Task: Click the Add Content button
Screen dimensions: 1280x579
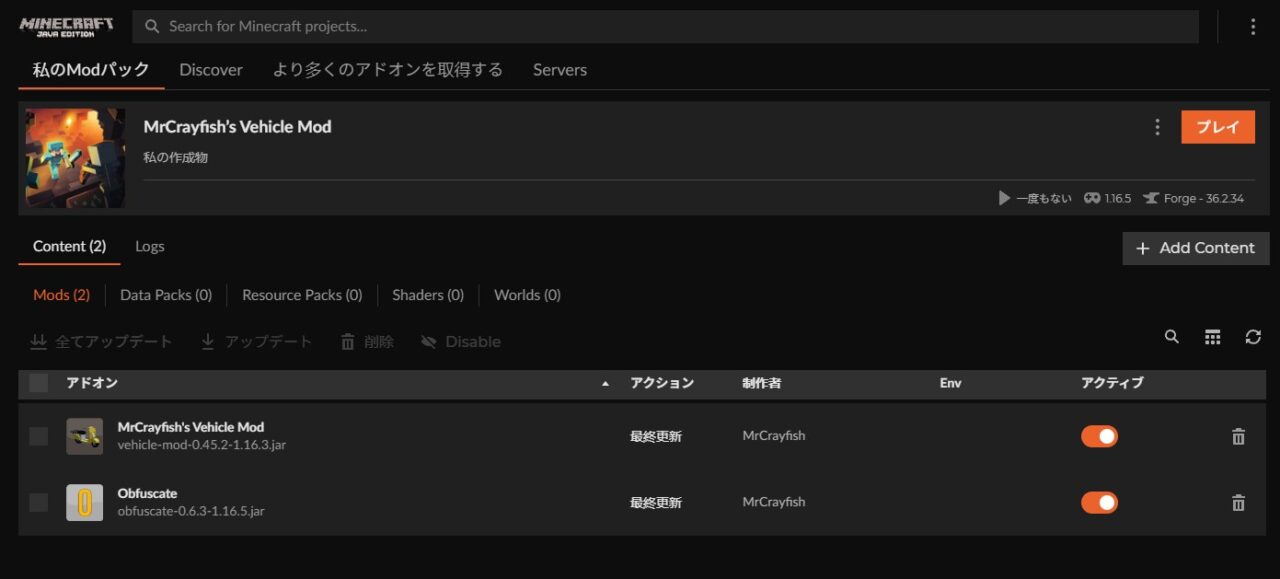Action: coord(1196,248)
